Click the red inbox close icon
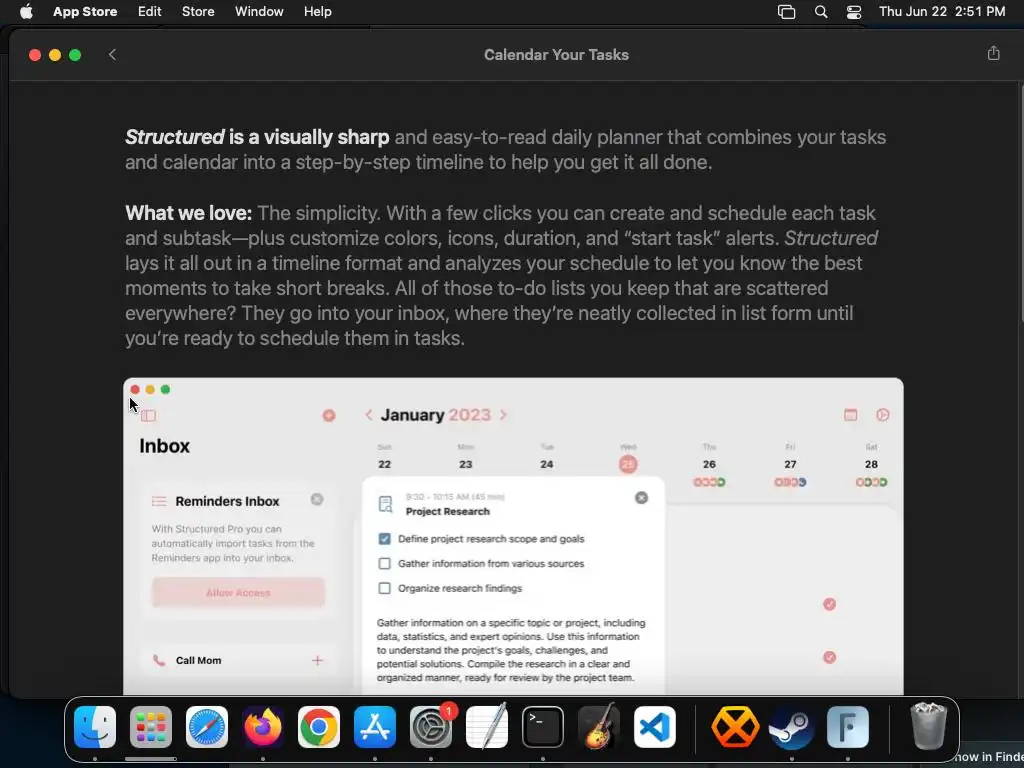Screen dimensions: 1024x768 tap(328, 415)
